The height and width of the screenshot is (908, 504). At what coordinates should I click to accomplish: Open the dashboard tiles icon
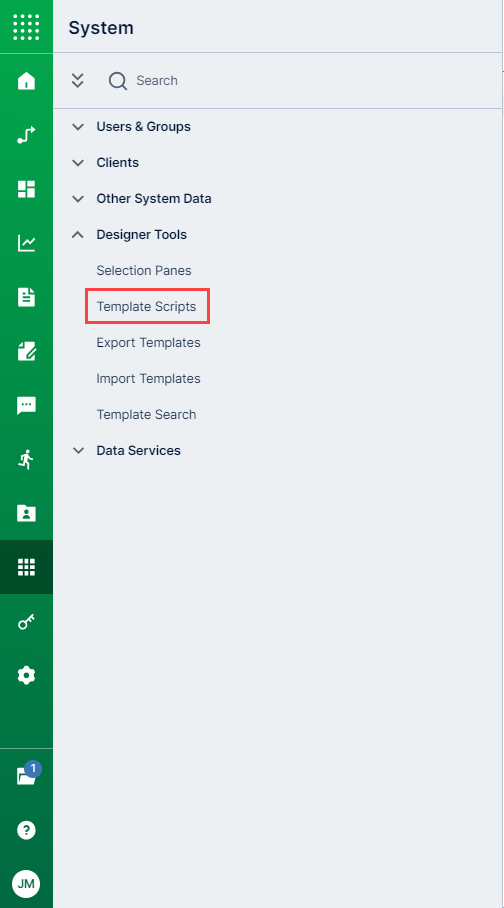[26, 189]
